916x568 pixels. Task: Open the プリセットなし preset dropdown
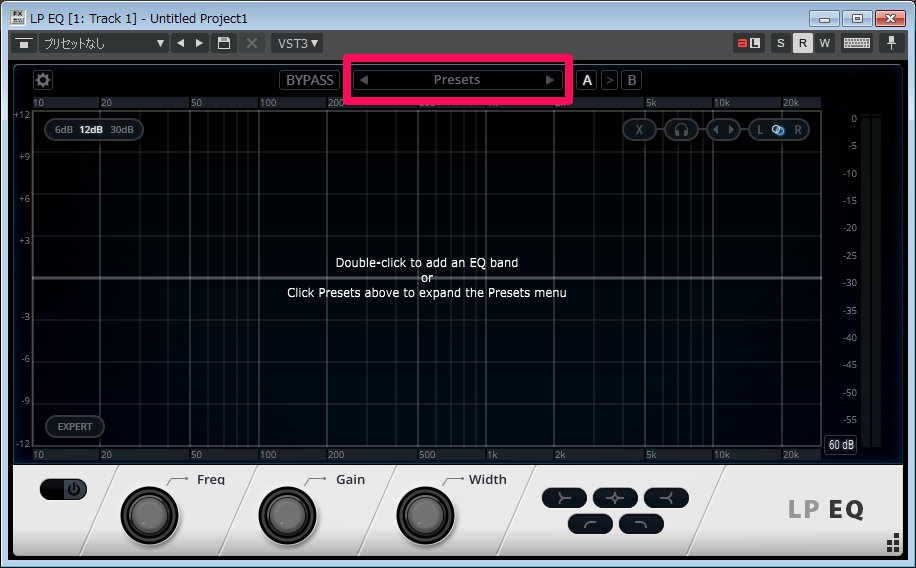tap(103, 43)
